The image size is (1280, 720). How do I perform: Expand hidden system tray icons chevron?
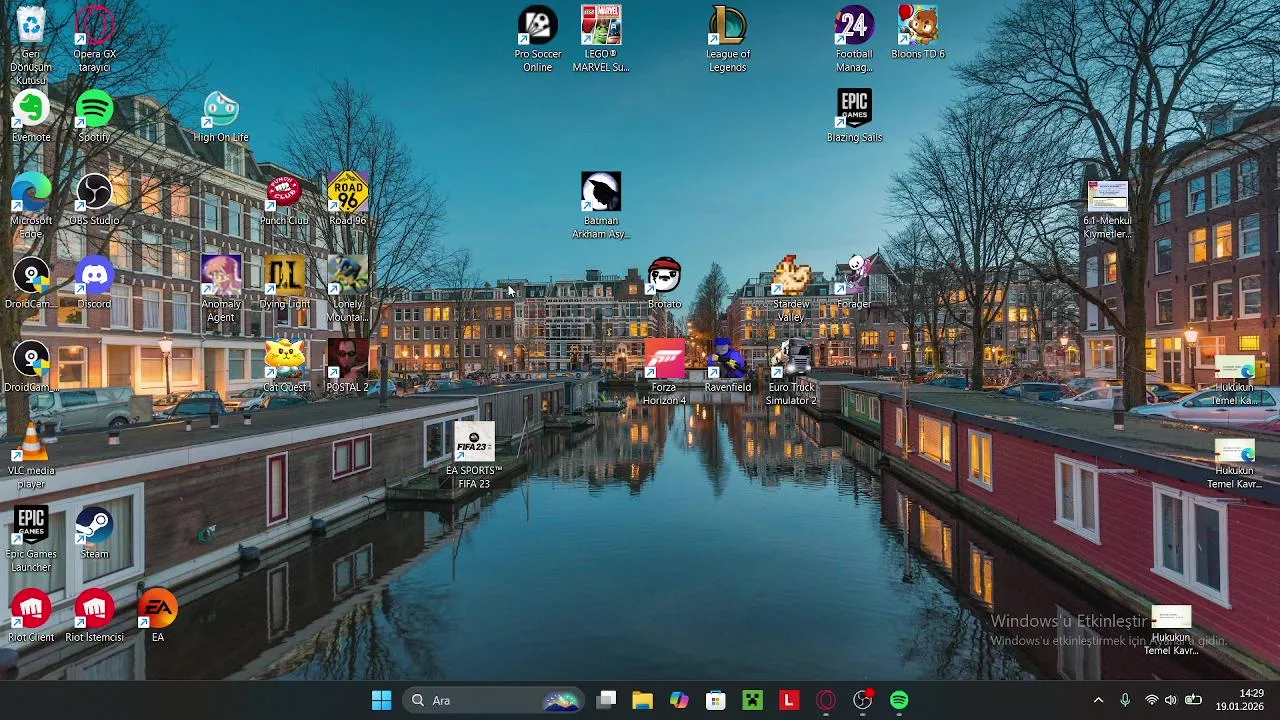pos(1098,700)
